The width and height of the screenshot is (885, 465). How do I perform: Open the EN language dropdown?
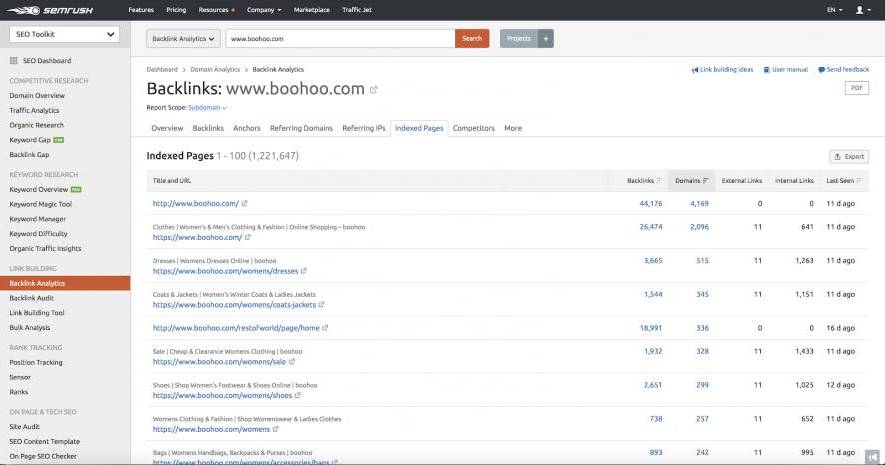point(834,10)
